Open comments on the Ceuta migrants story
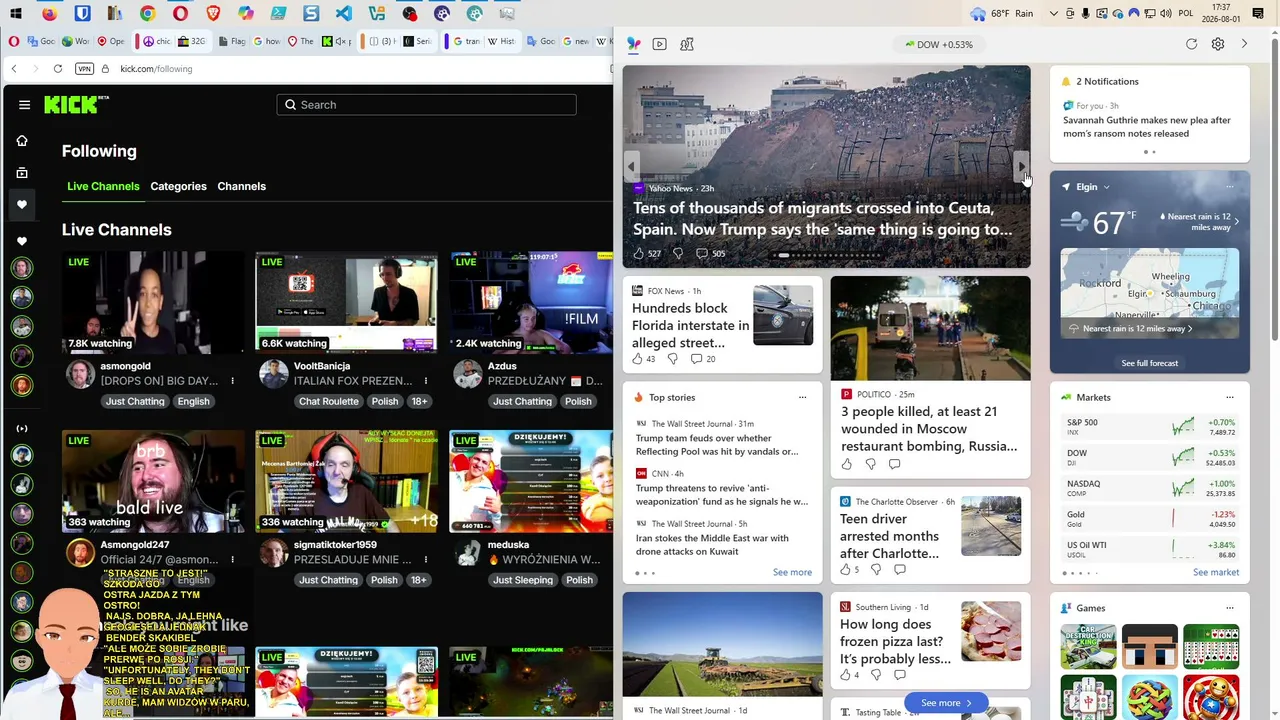This screenshot has height=720, width=1280. (x=709, y=254)
